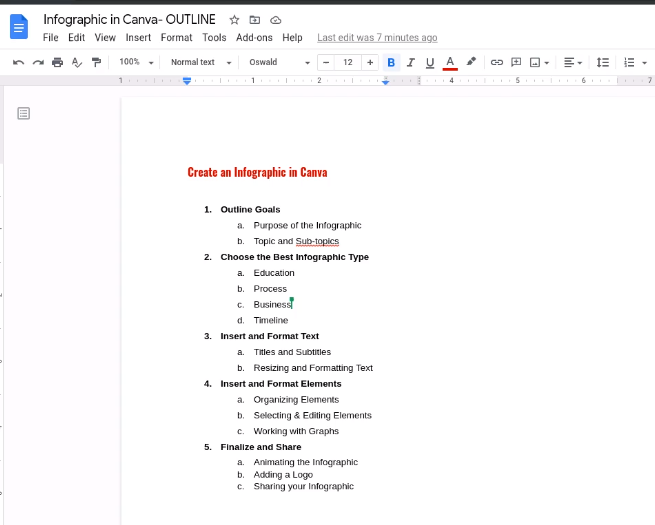
Task: Click Purpose of the Infographic line
Action: pos(307,226)
